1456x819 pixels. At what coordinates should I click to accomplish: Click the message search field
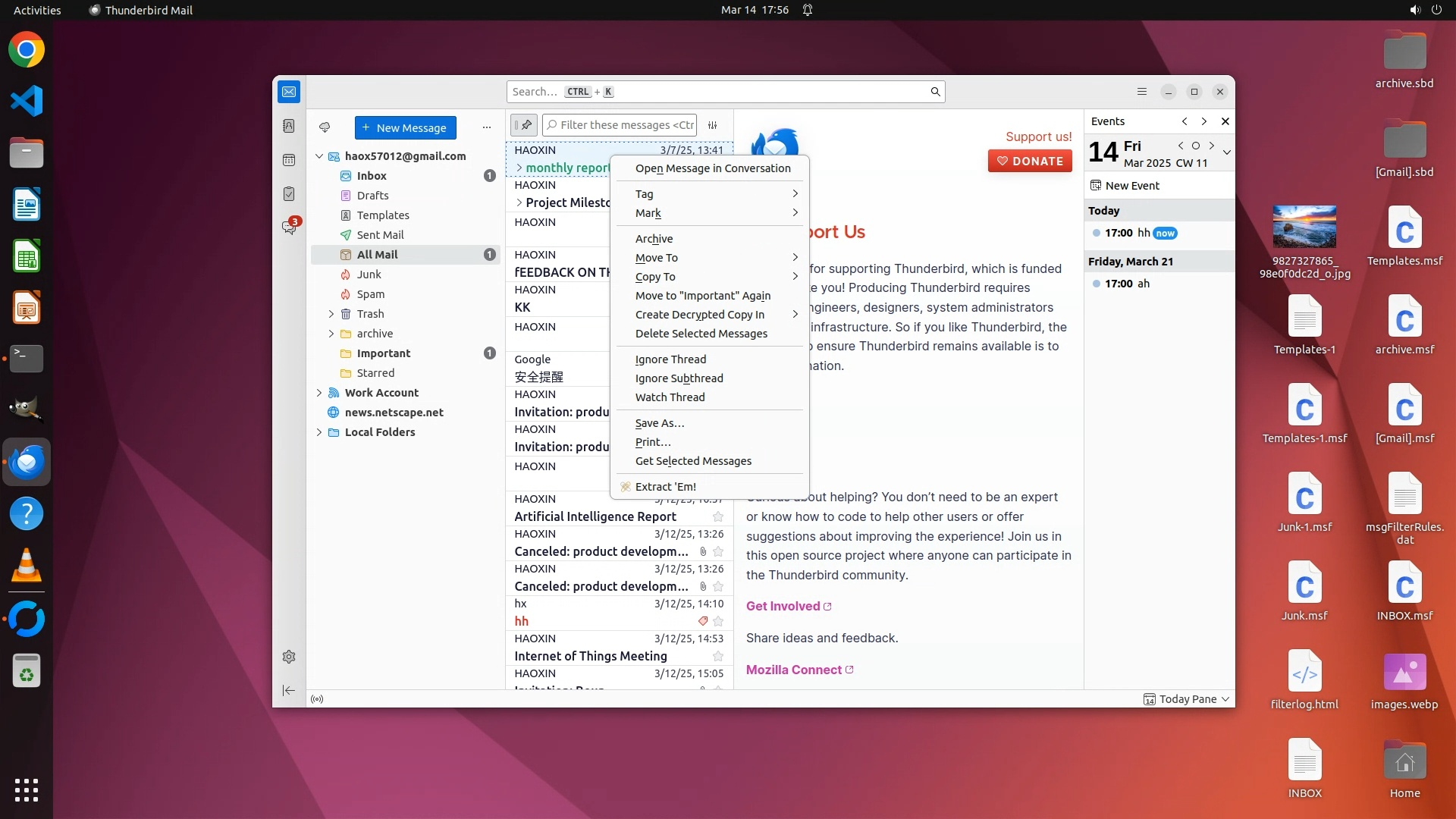point(724,92)
